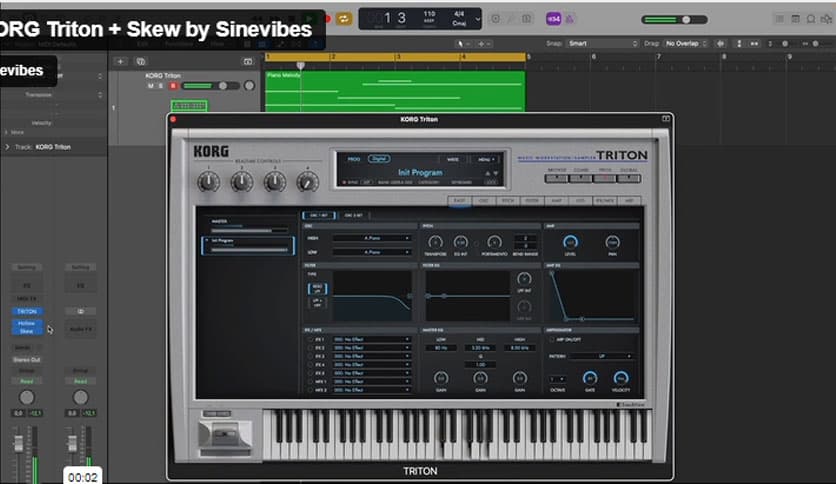Click the Master EQ low Gain knob
The width and height of the screenshot is (836, 484).
pos(441,378)
